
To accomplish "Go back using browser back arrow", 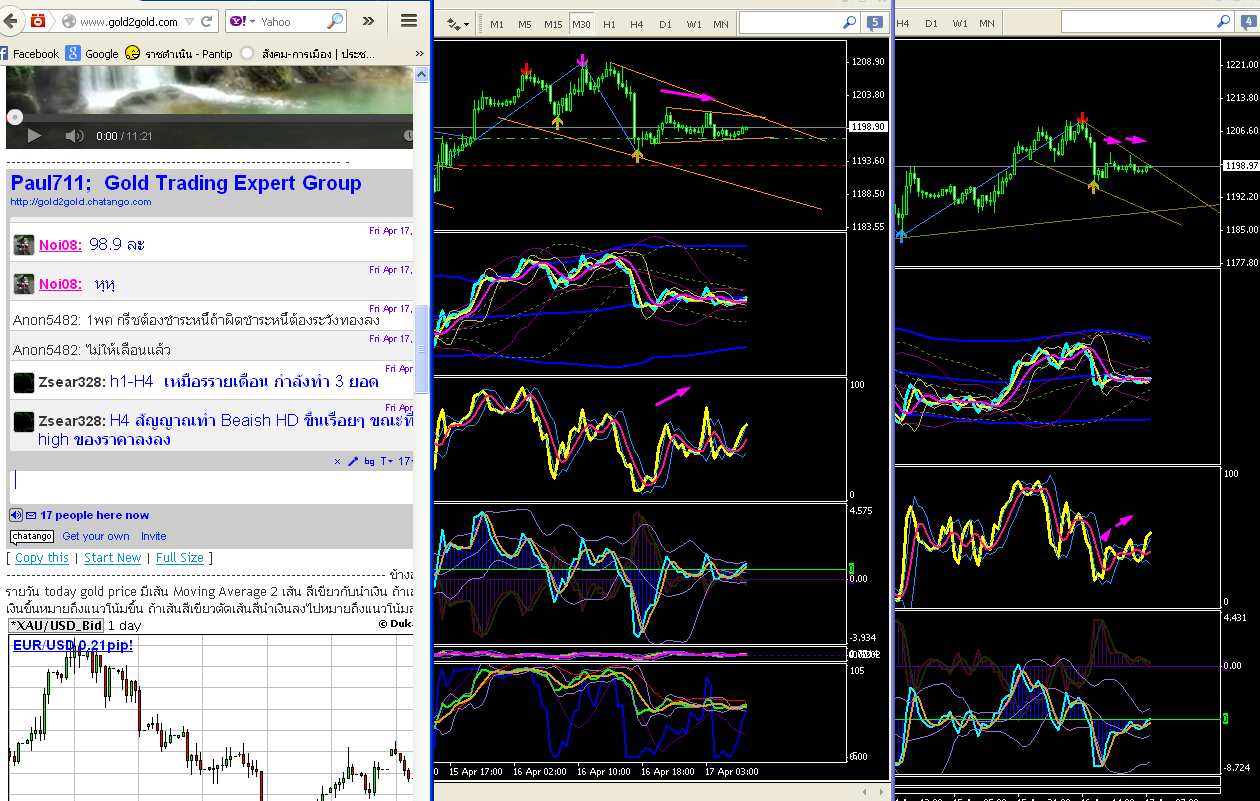I will [x=10, y=20].
